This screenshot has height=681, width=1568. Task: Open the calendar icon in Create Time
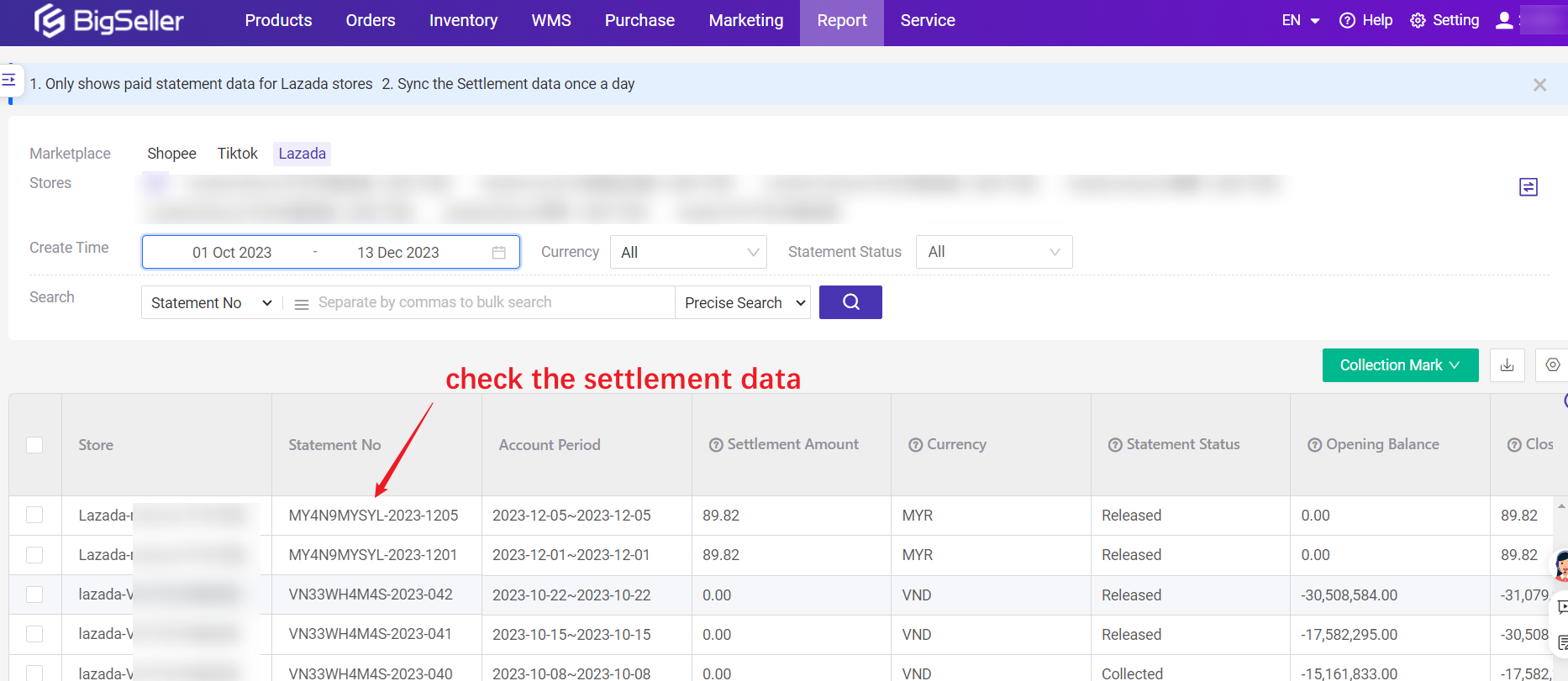click(x=498, y=253)
